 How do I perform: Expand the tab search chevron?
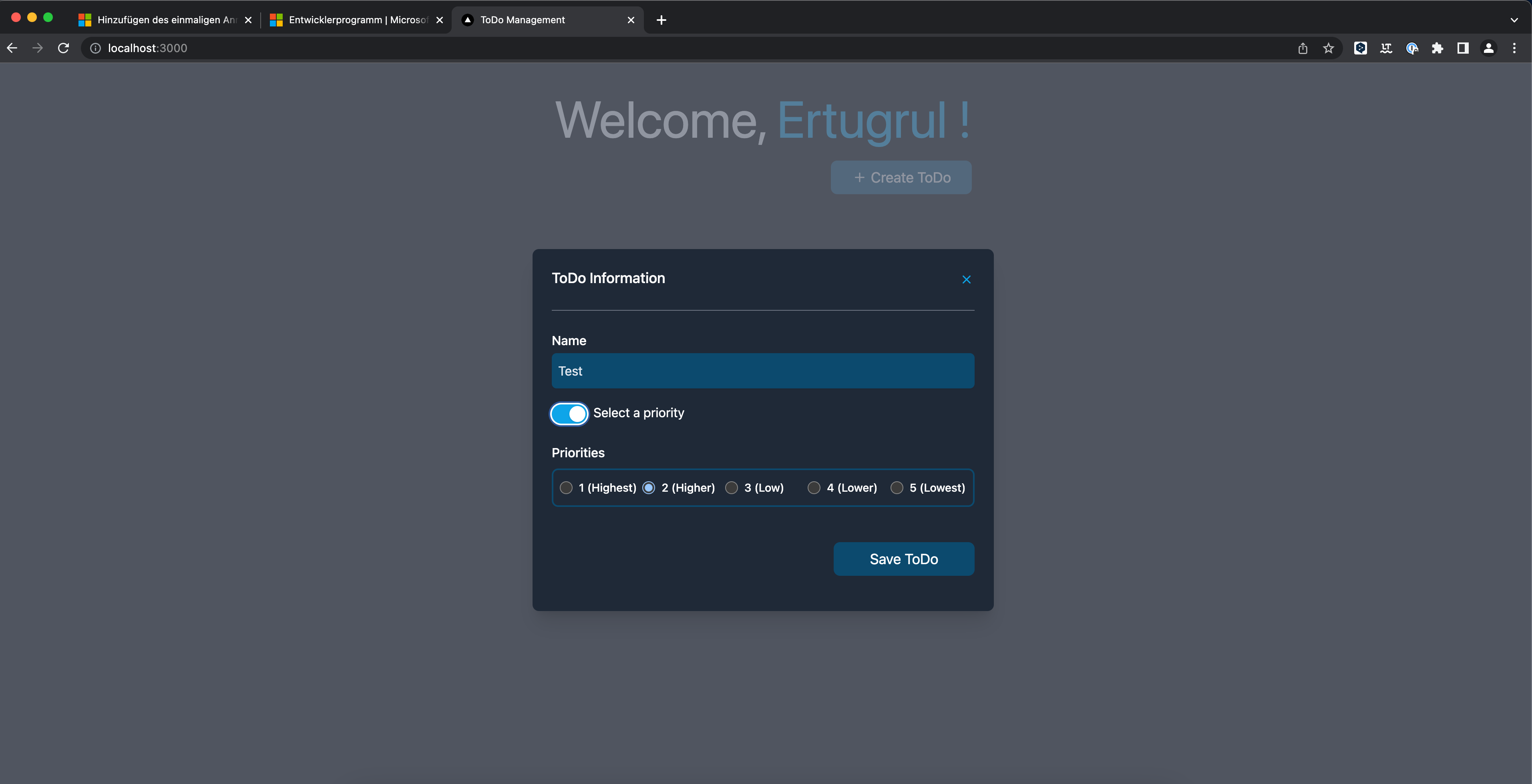click(1514, 20)
